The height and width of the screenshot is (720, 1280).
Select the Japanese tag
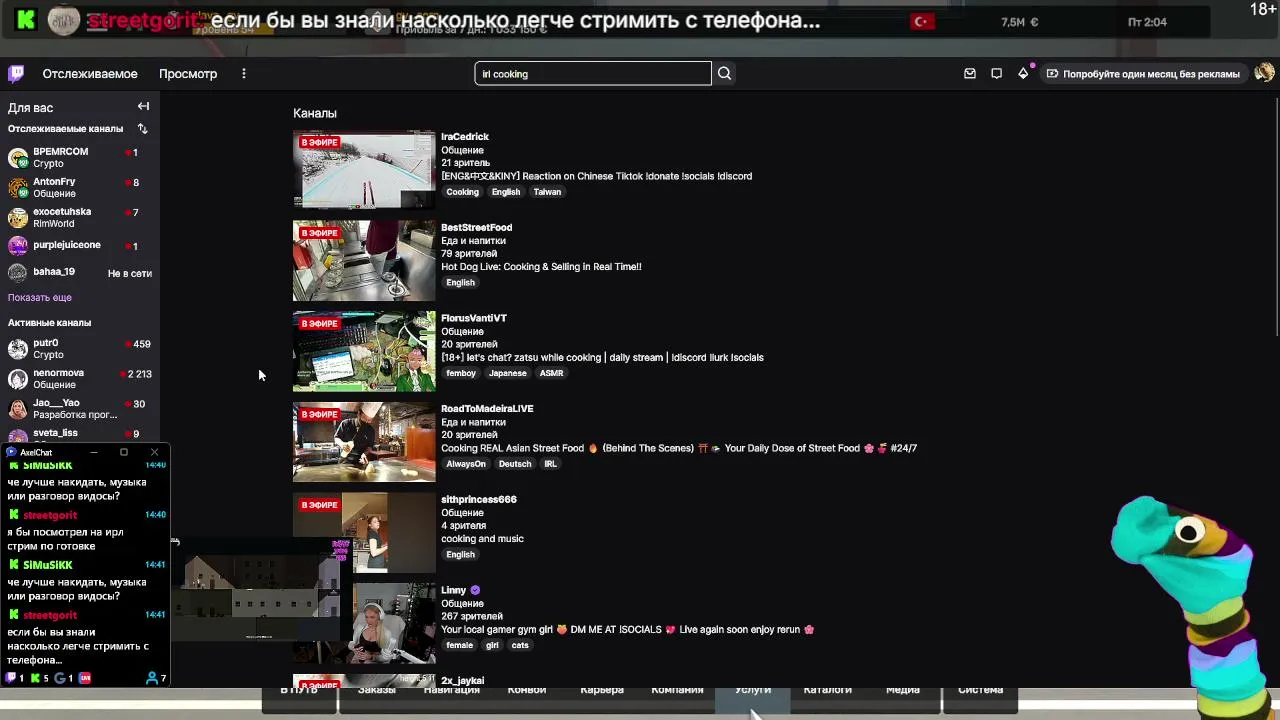[x=507, y=373]
